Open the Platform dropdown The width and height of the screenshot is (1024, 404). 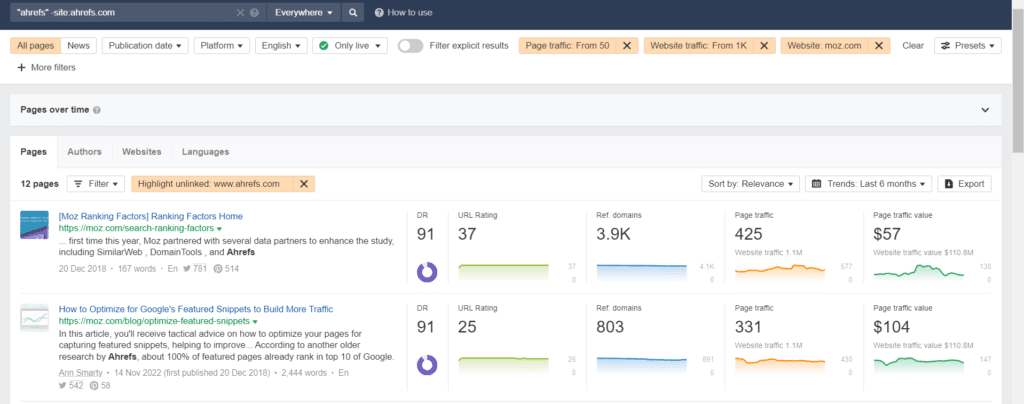point(221,46)
